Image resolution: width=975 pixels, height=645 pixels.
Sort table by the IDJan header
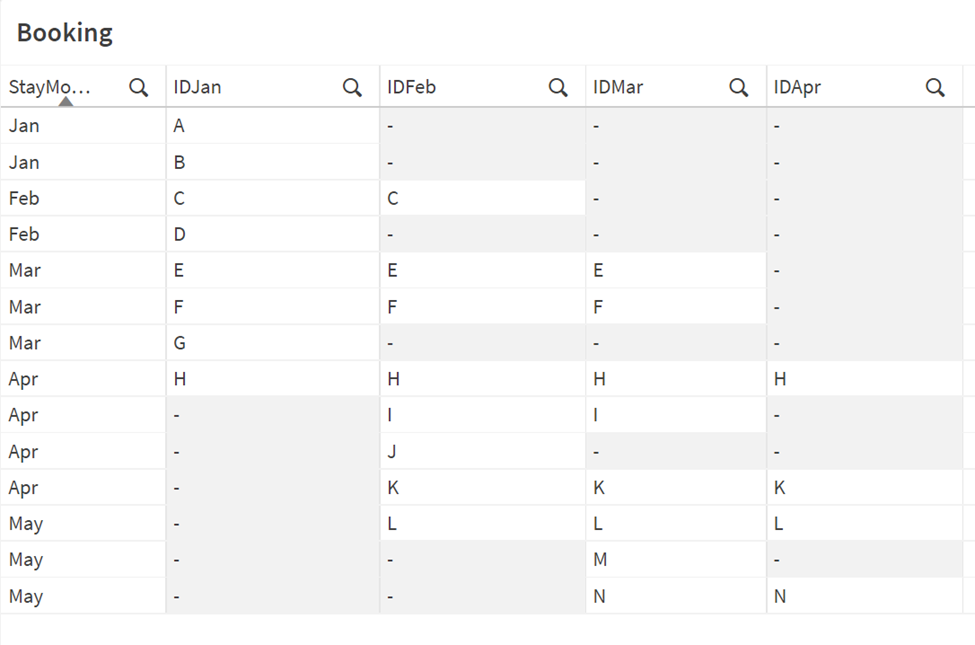pos(198,88)
